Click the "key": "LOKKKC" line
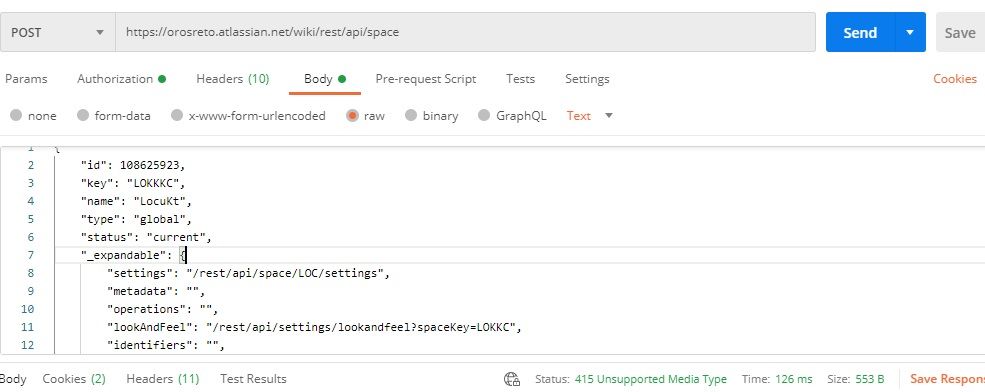985x392 pixels. tap(133, 183)
